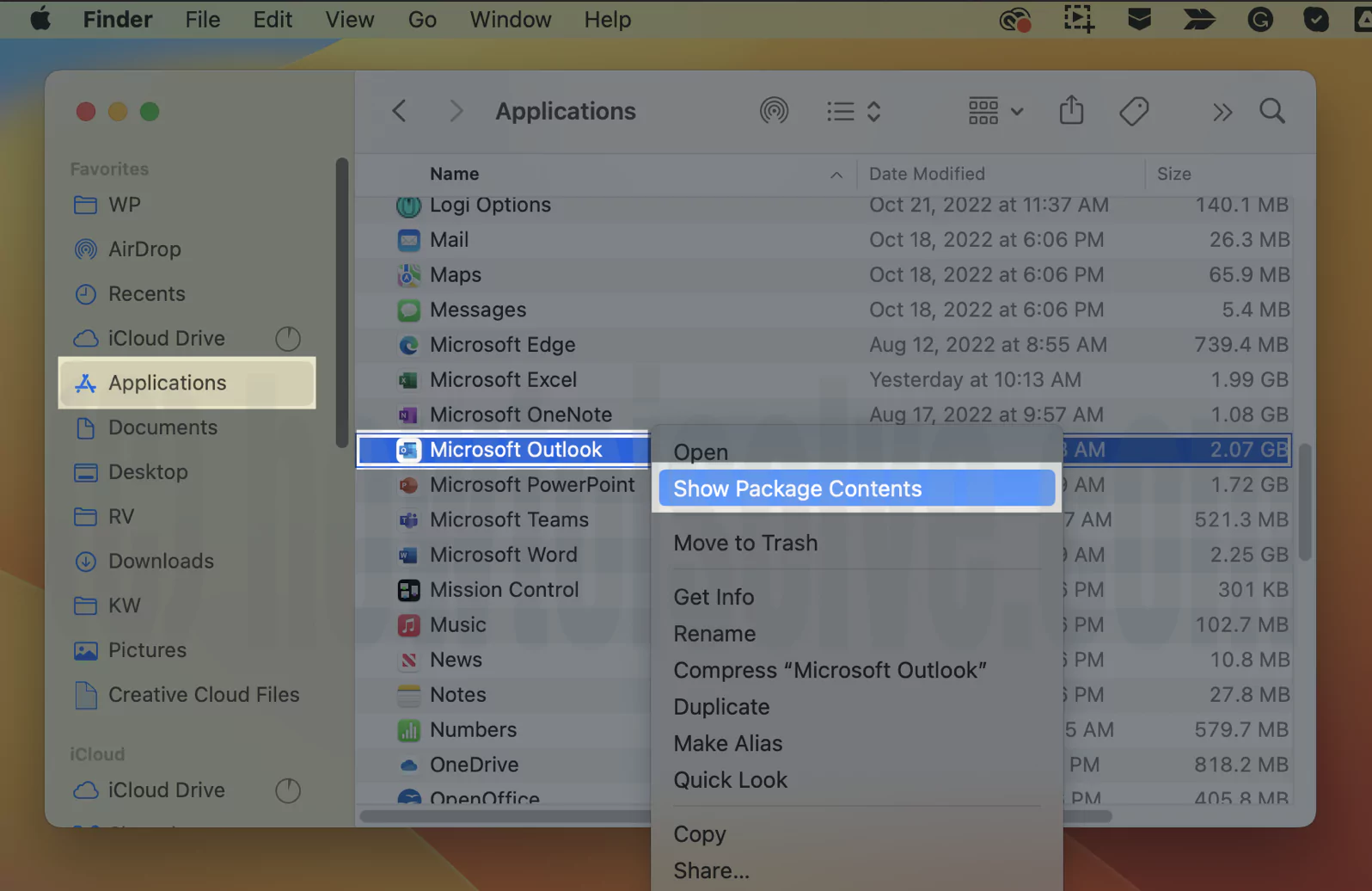The image size is (1372, 891).
Task: Choose Copy from the context menu
Action: 700,834
